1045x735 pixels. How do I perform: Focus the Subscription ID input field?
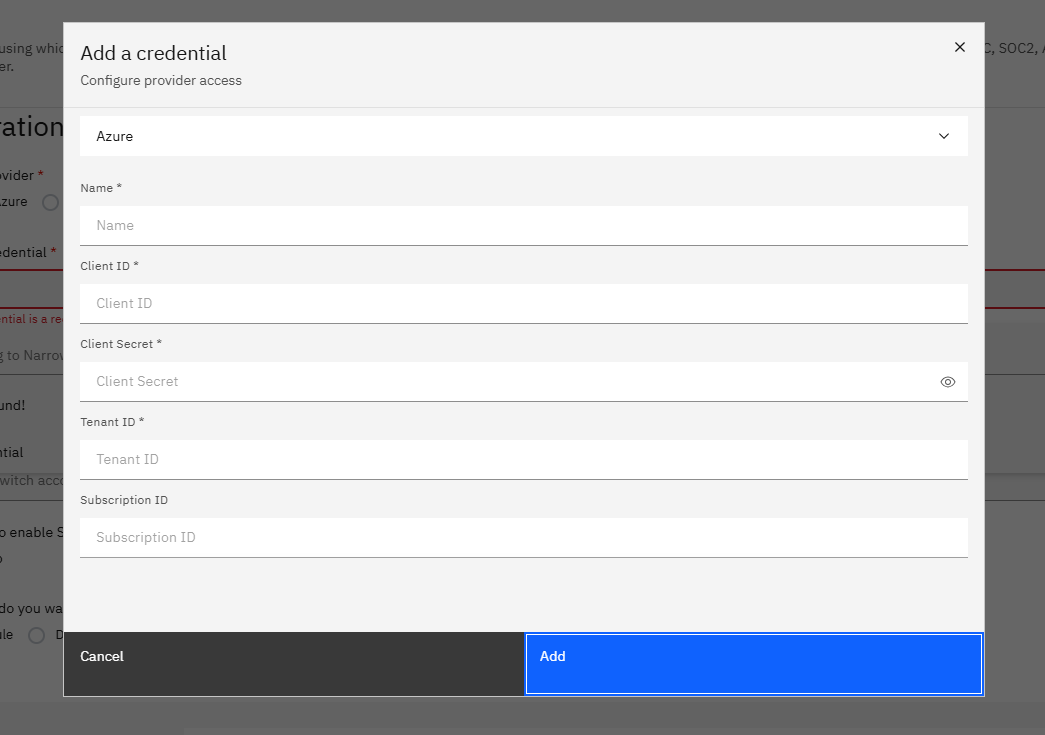click(524, 537)
